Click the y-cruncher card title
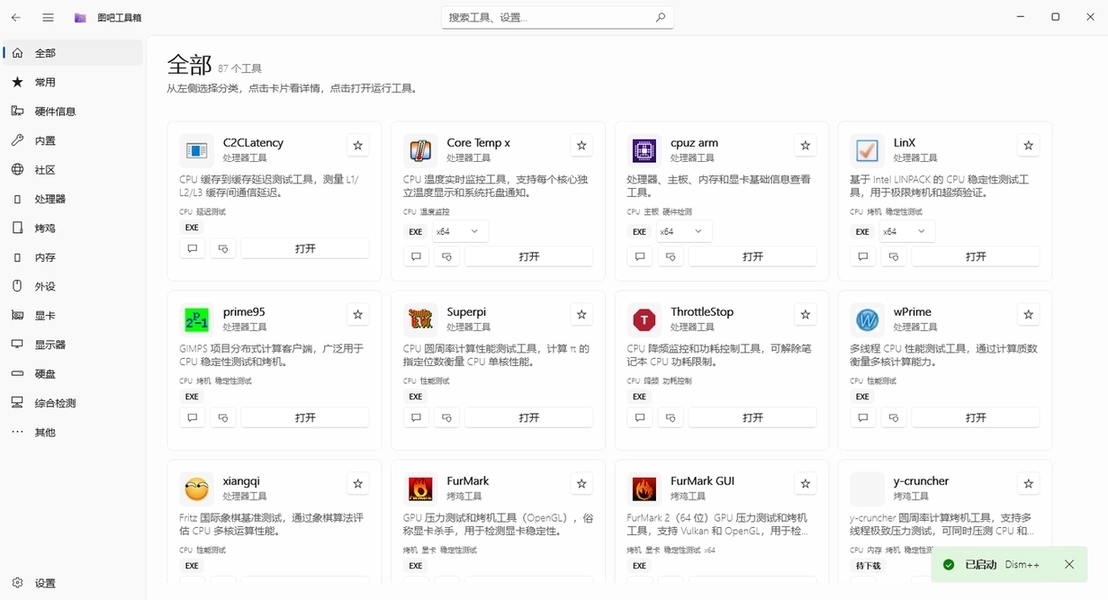This screenshot has width=1108, height=600. point(921,481)
